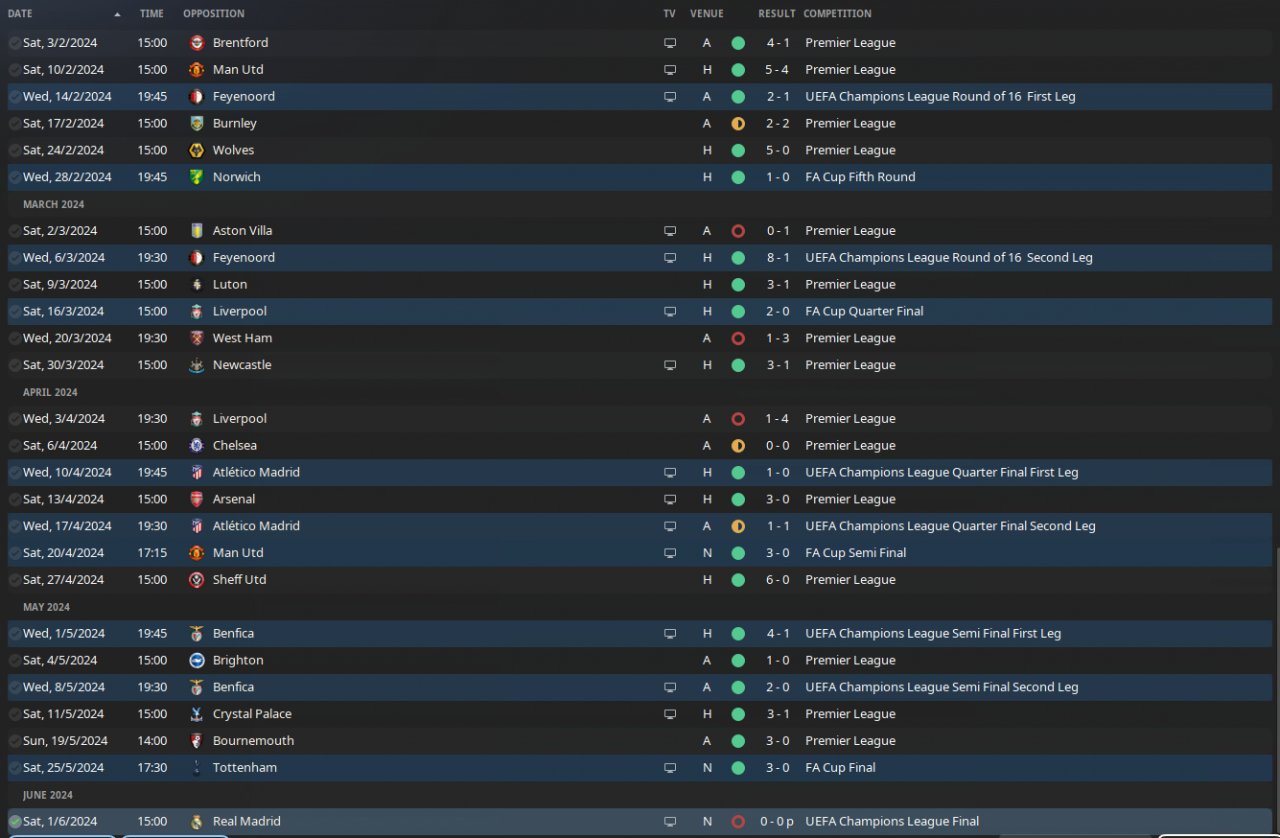Screen dimensions: 1280x838
Task: Toggle the check circle beside Sat, 3/2/2024
Action: (x=15, y=43)
